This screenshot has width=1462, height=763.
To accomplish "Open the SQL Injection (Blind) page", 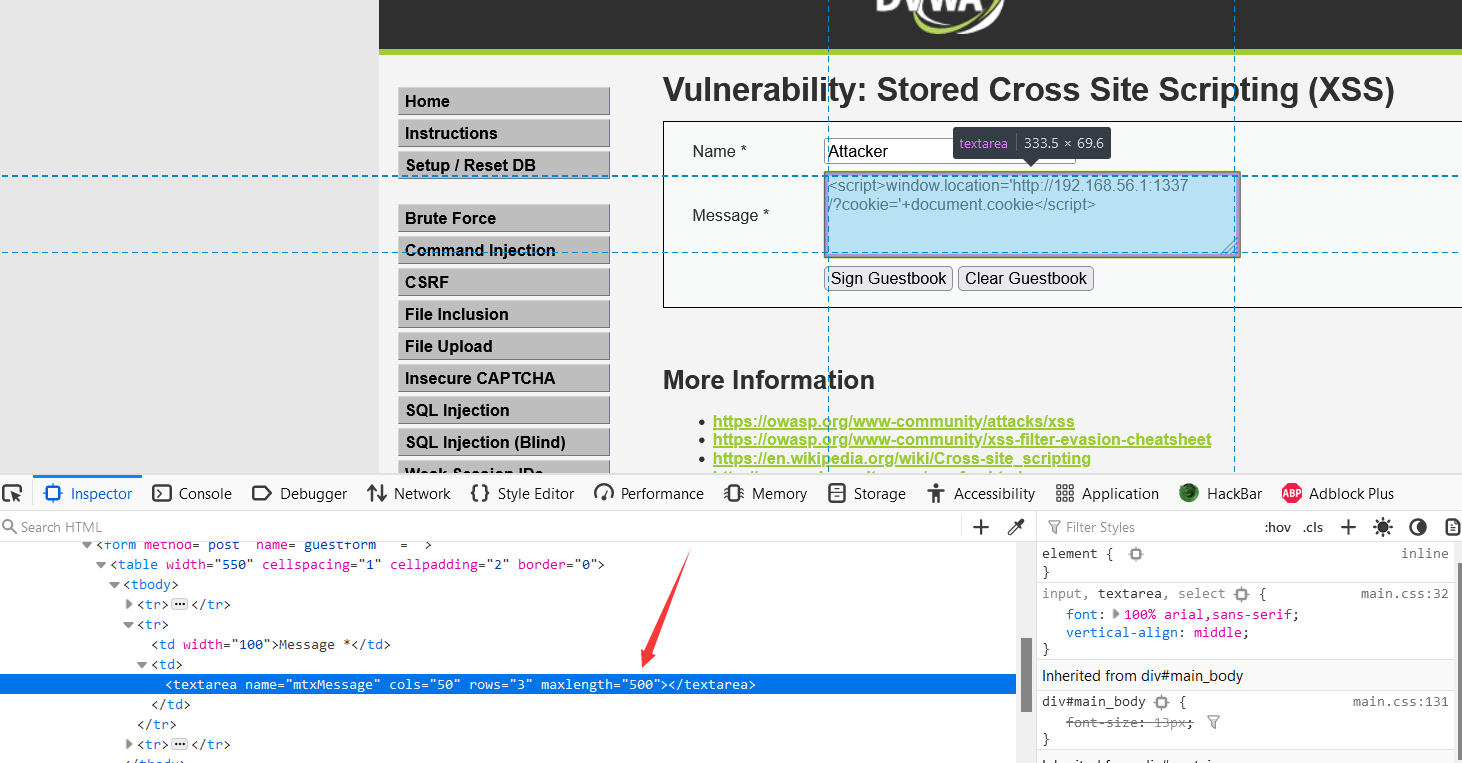I will [x=504, y=442].
